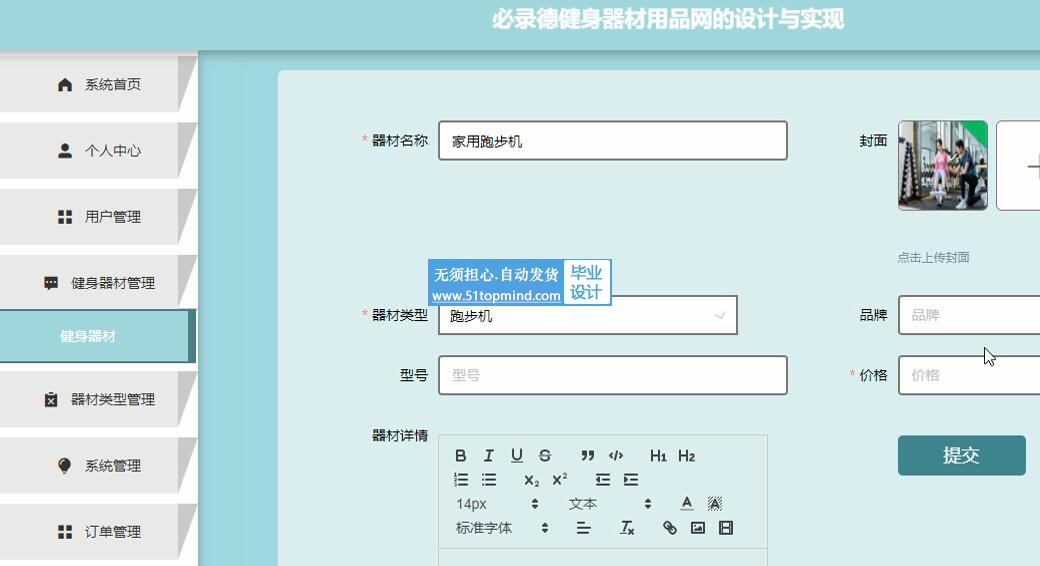Open the 文本 heading style dropdown
Image resolution: width=1040 pixels, height=566 pixels.
point(610,504)
